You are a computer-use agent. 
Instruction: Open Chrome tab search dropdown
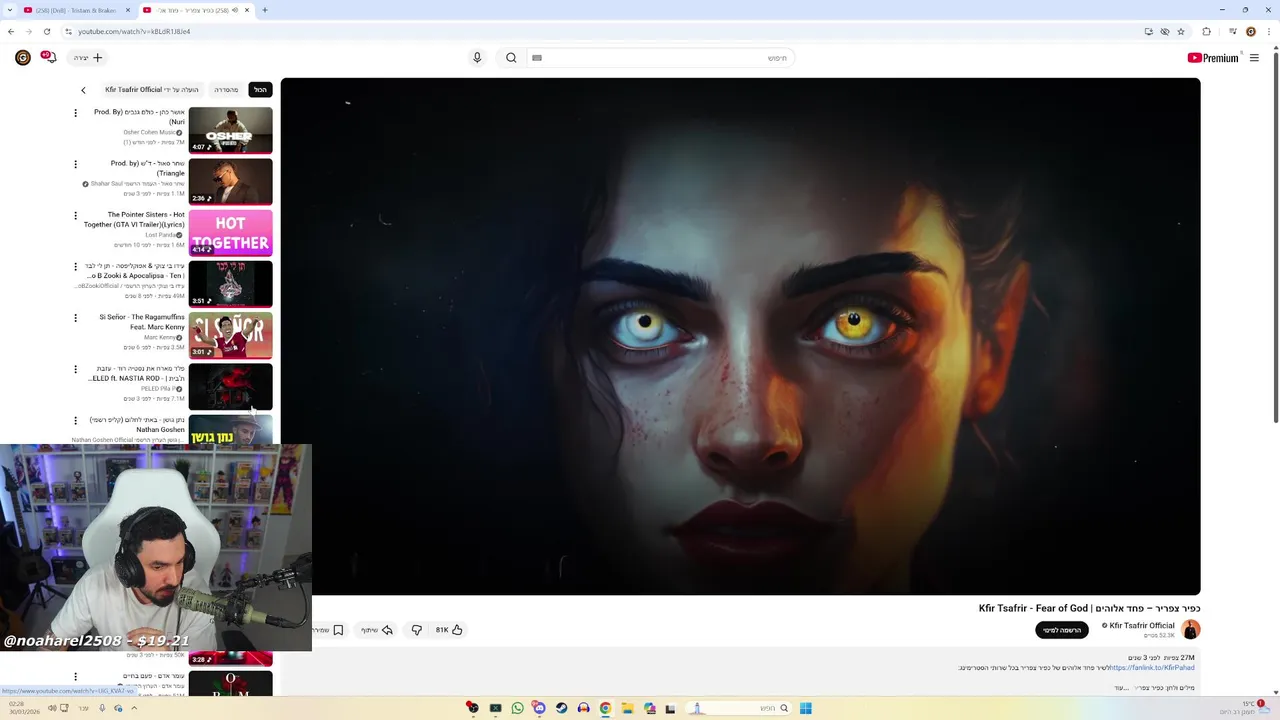click(x=11, y=10)
